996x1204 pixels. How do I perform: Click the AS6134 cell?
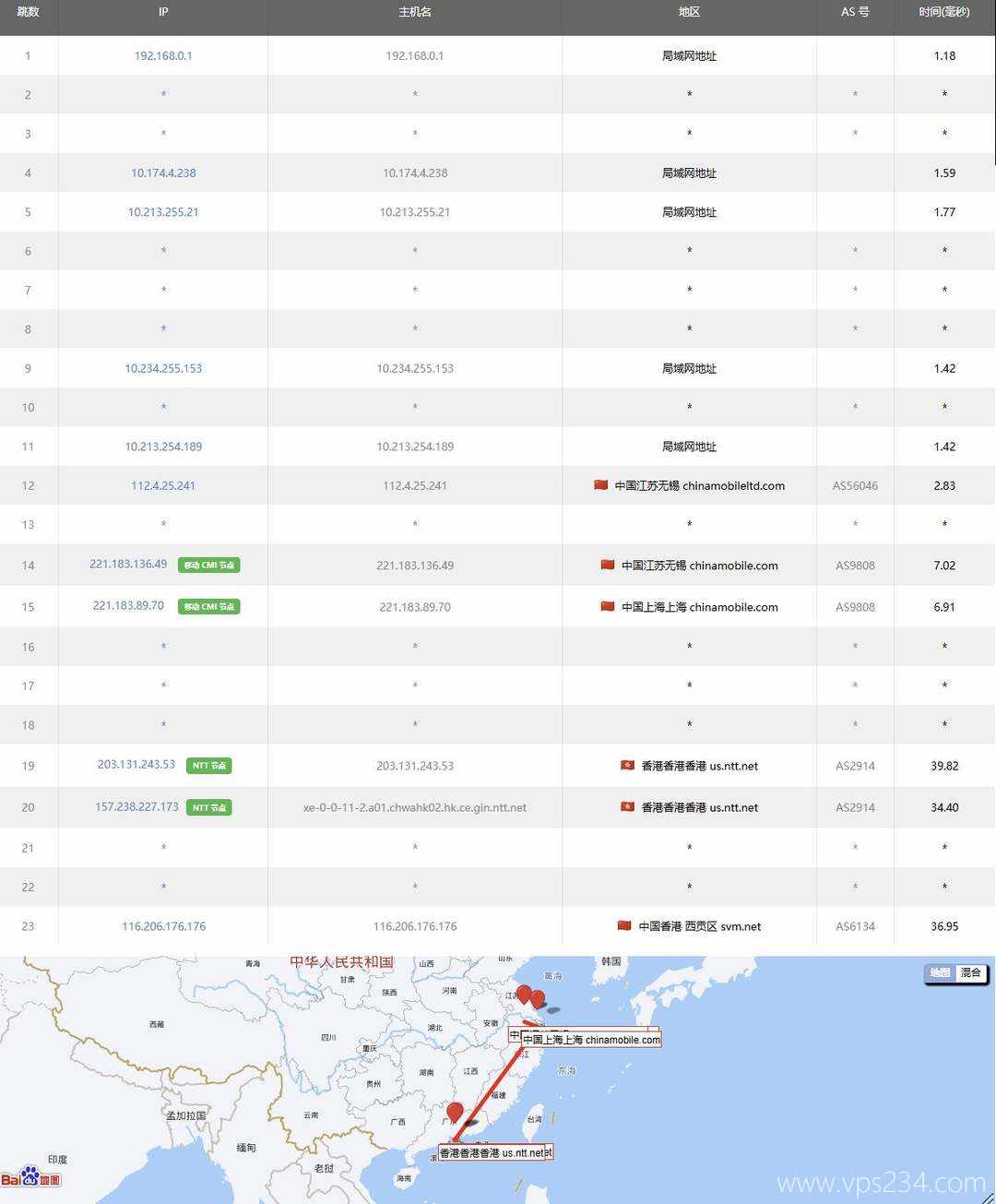click(855, 926)
